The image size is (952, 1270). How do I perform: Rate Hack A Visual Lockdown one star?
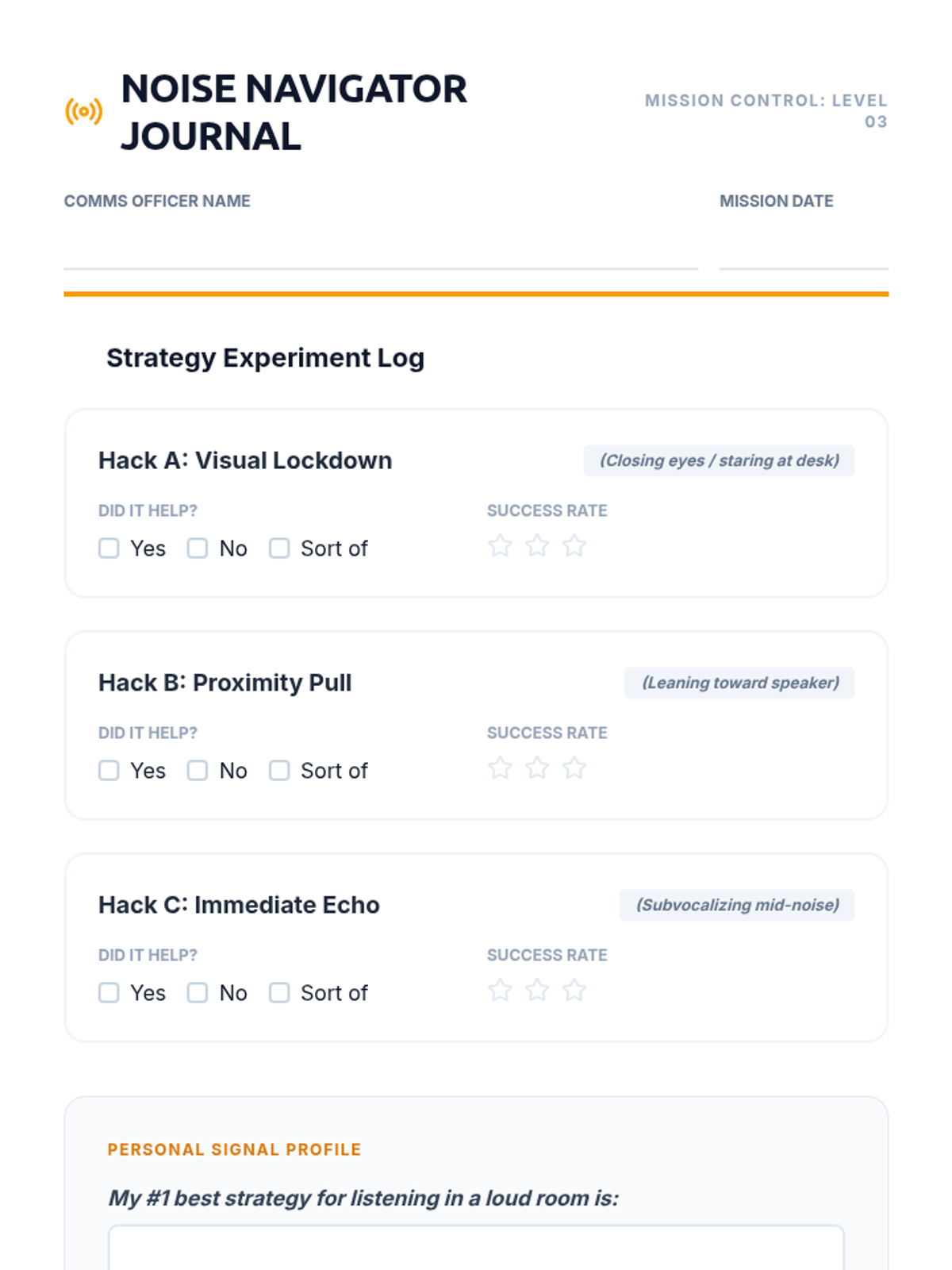[500, 546]
